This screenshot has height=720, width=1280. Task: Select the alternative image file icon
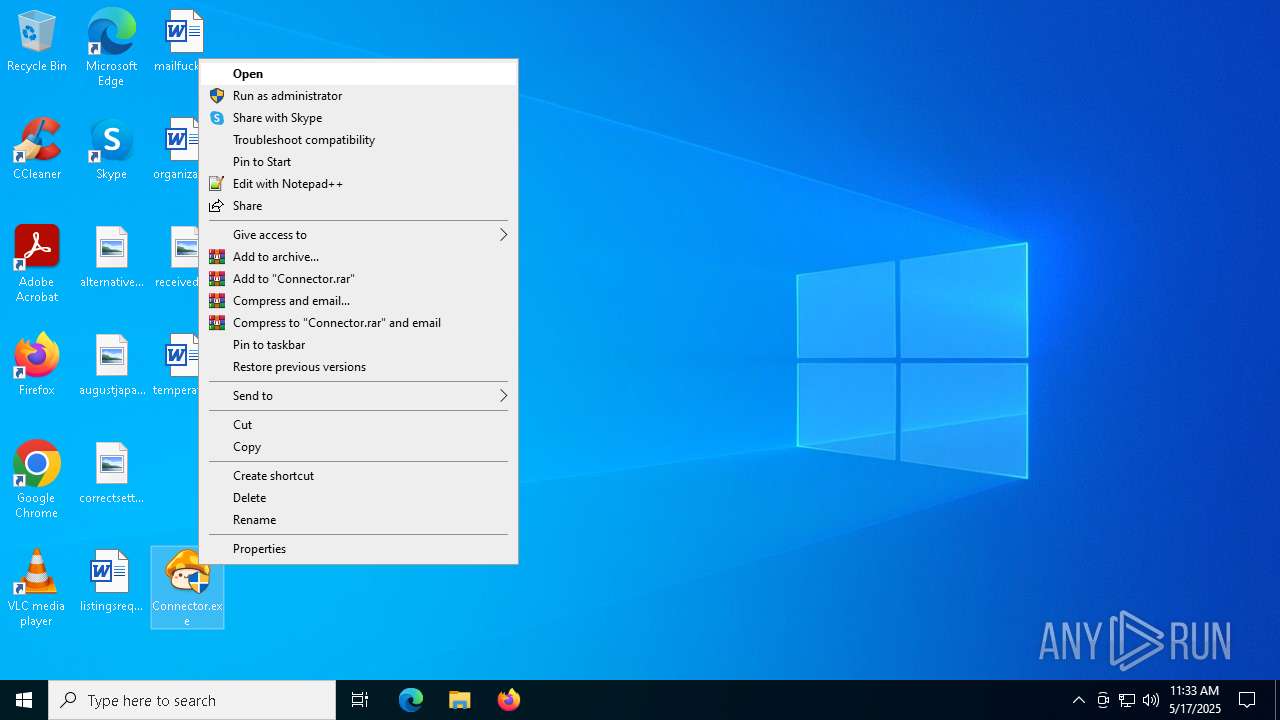click(111, 257)
